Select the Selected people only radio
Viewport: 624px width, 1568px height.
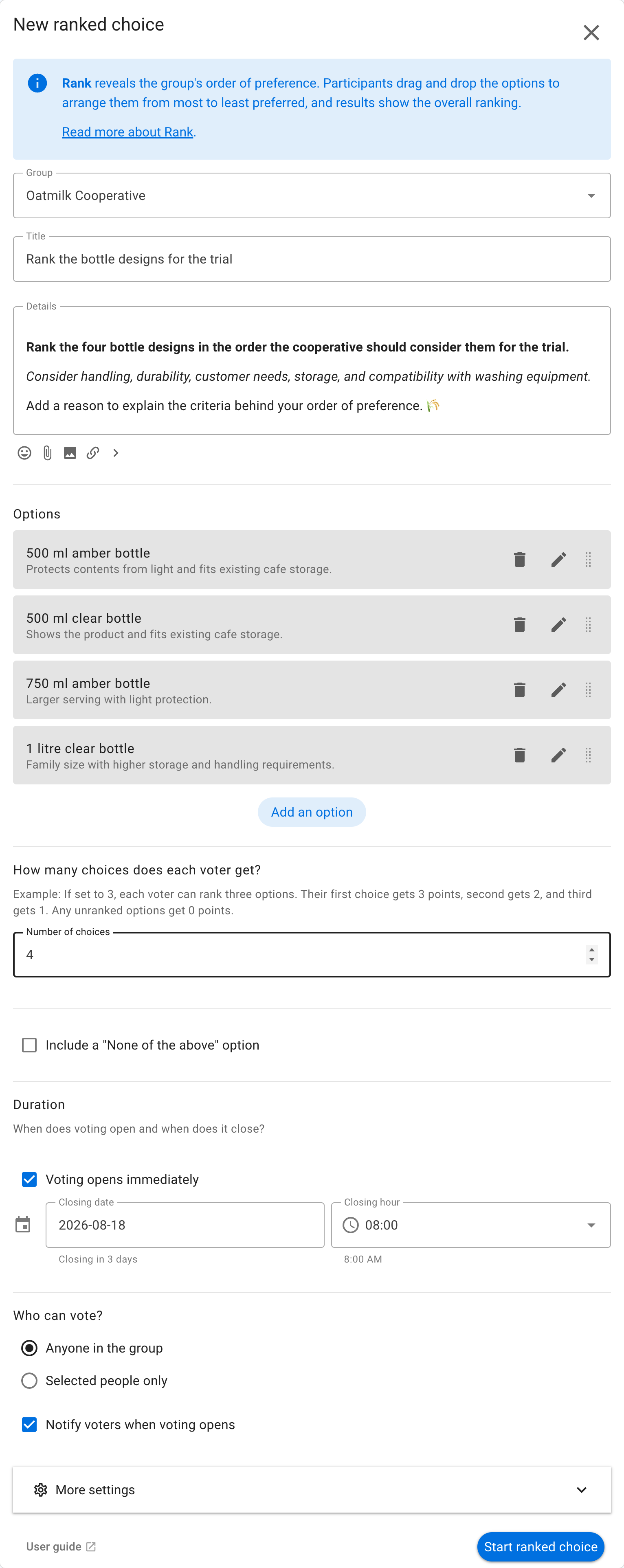pos(29,1381)
